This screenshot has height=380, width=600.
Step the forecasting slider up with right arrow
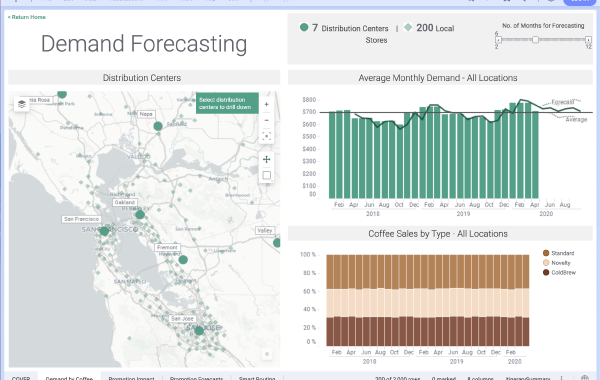point(589,40)
